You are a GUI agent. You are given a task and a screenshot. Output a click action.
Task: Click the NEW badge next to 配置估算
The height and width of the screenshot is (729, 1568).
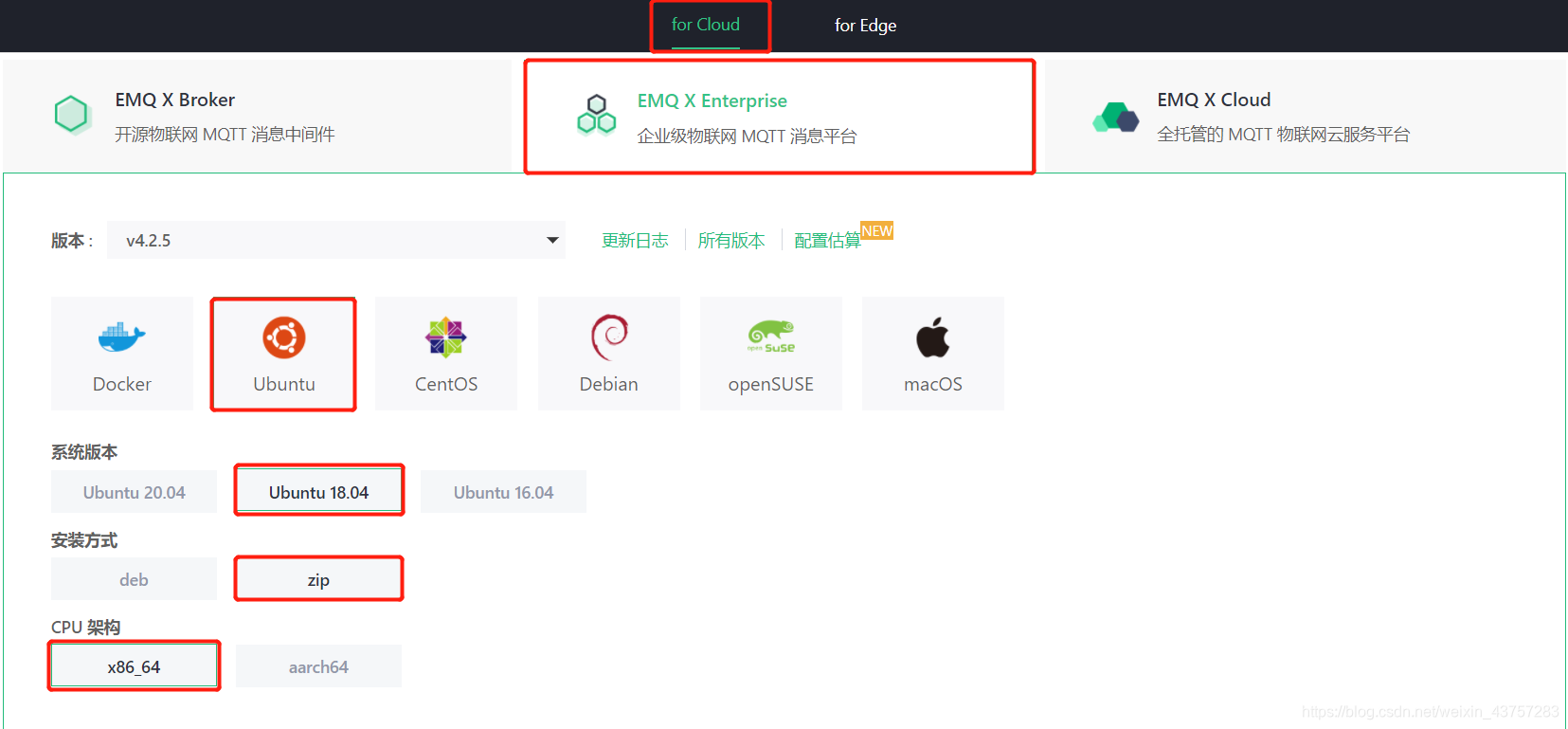pos(876,231)
